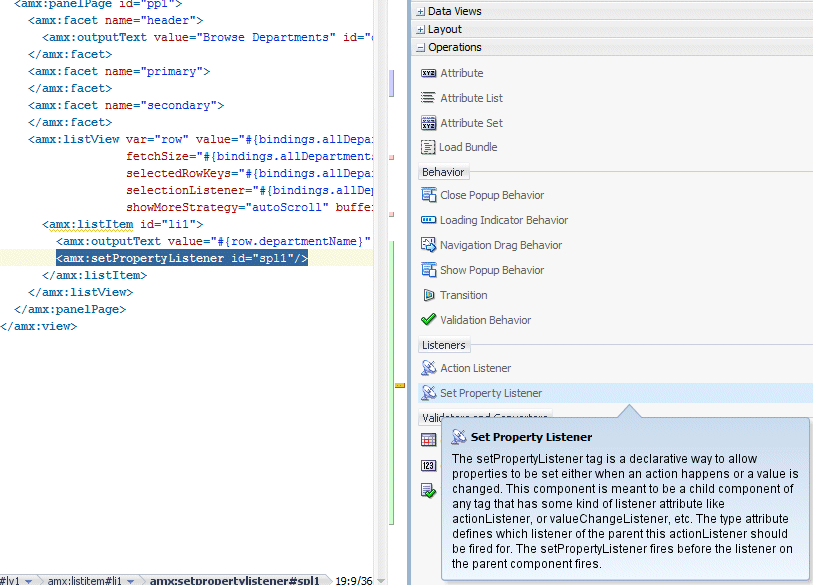Screen dimensions: 813x585
Task: Click the Close Popup Behavior label
Action: click(492, 195)
